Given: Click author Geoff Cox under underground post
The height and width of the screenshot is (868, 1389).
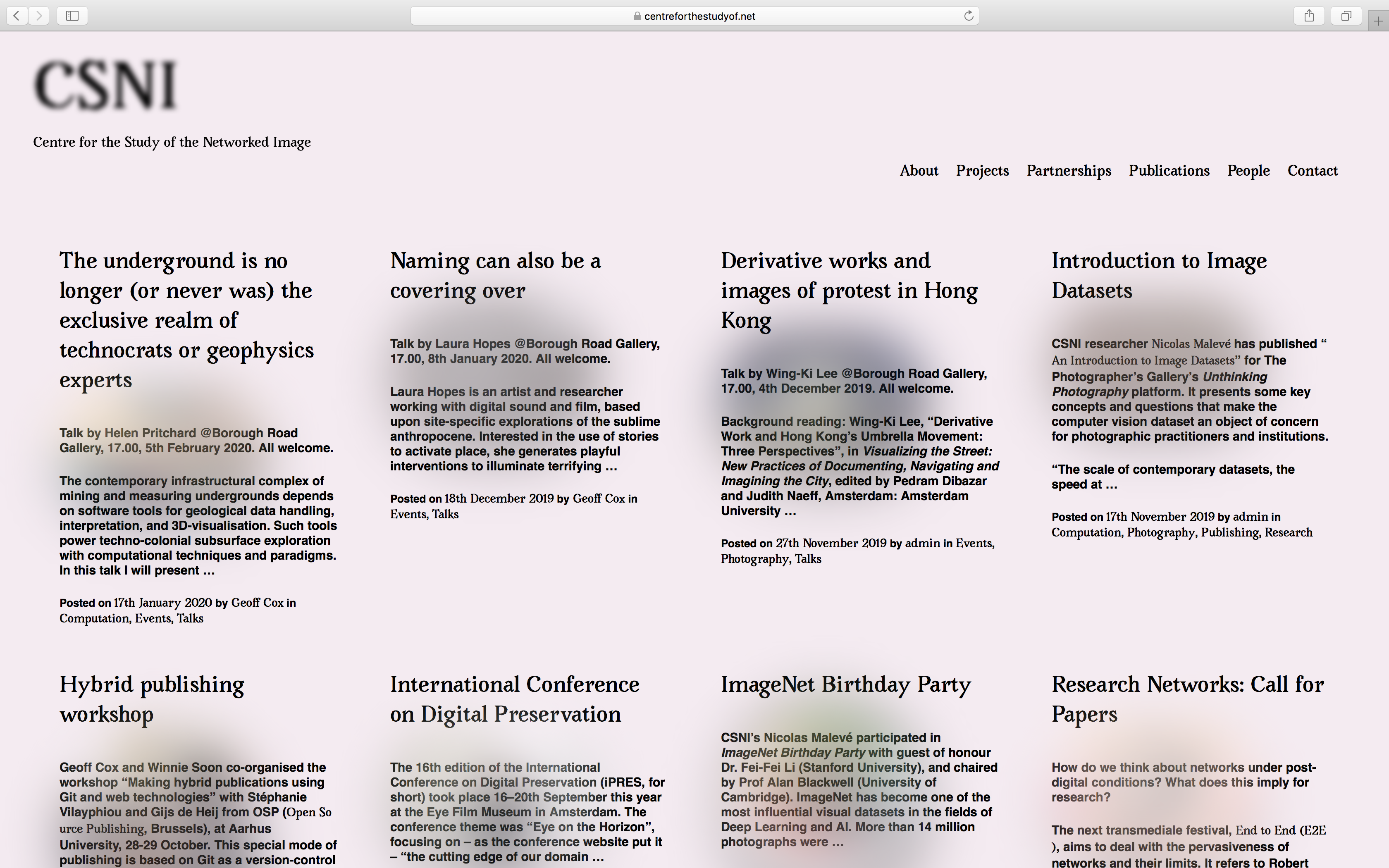Looking at the screenshot, I should click(257, 603).
